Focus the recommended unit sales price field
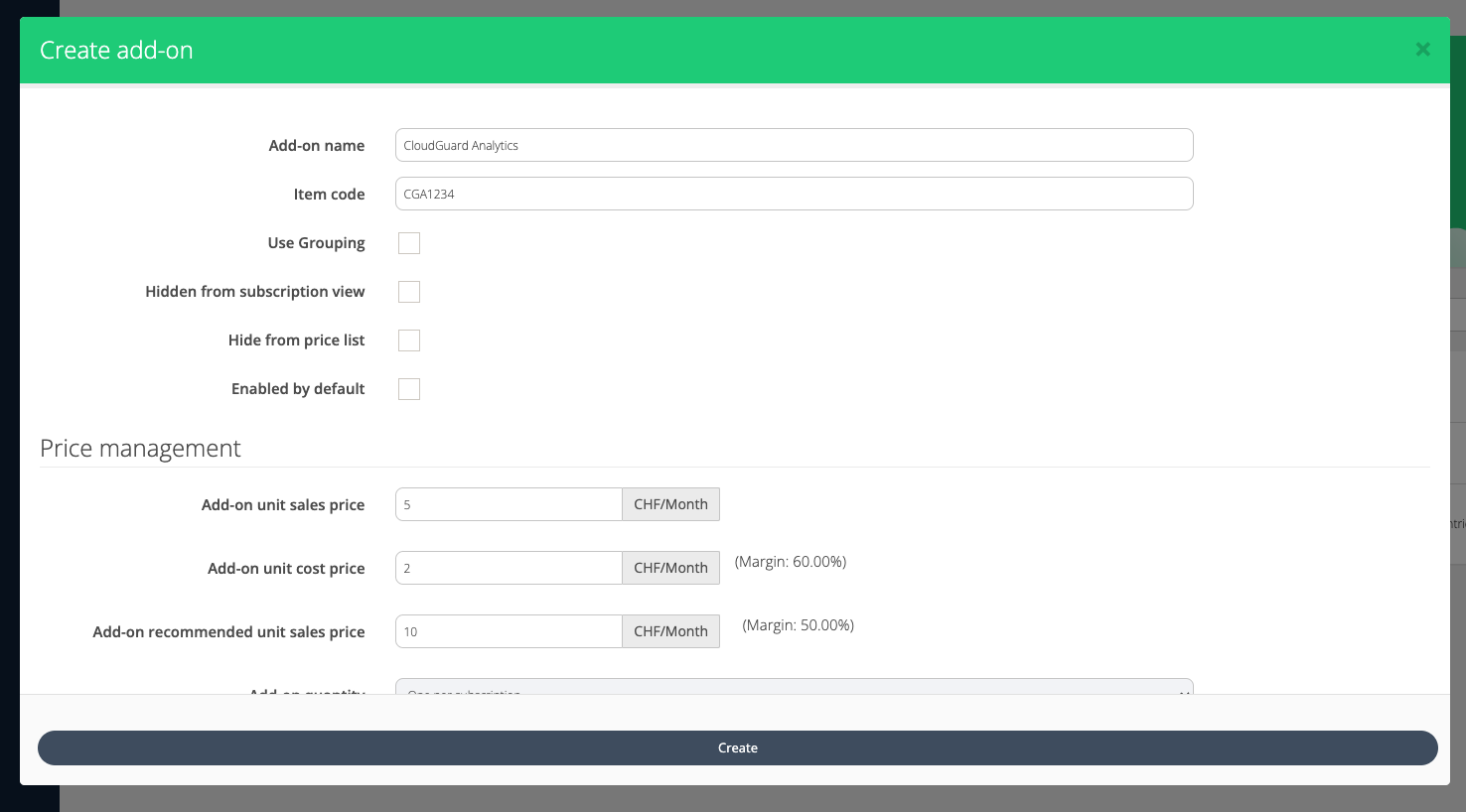Image resolution: width=1466 pixels, height=812 pixels. (509, 631)
